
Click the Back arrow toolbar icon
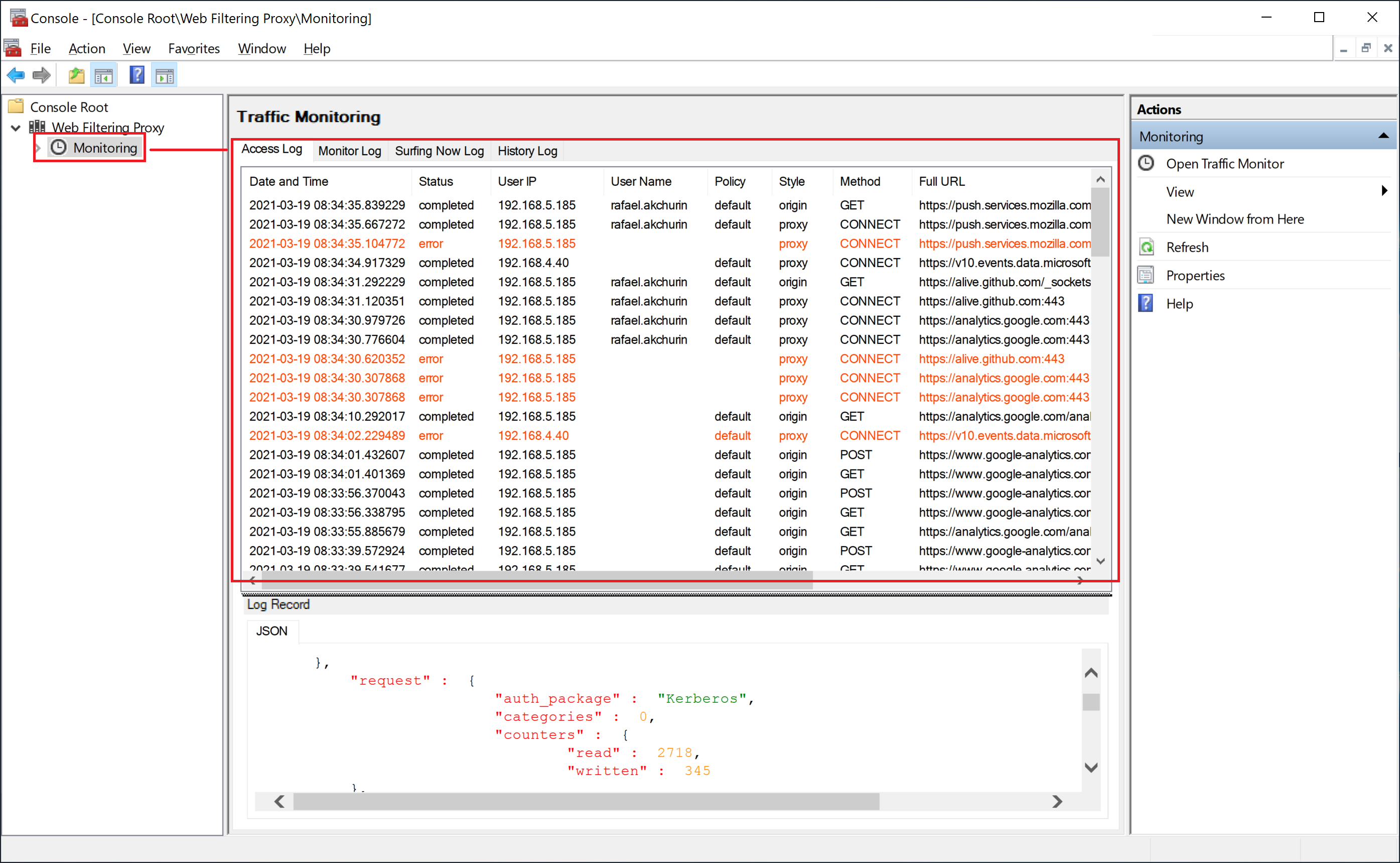pyautogui.click(x=16, y=75)
